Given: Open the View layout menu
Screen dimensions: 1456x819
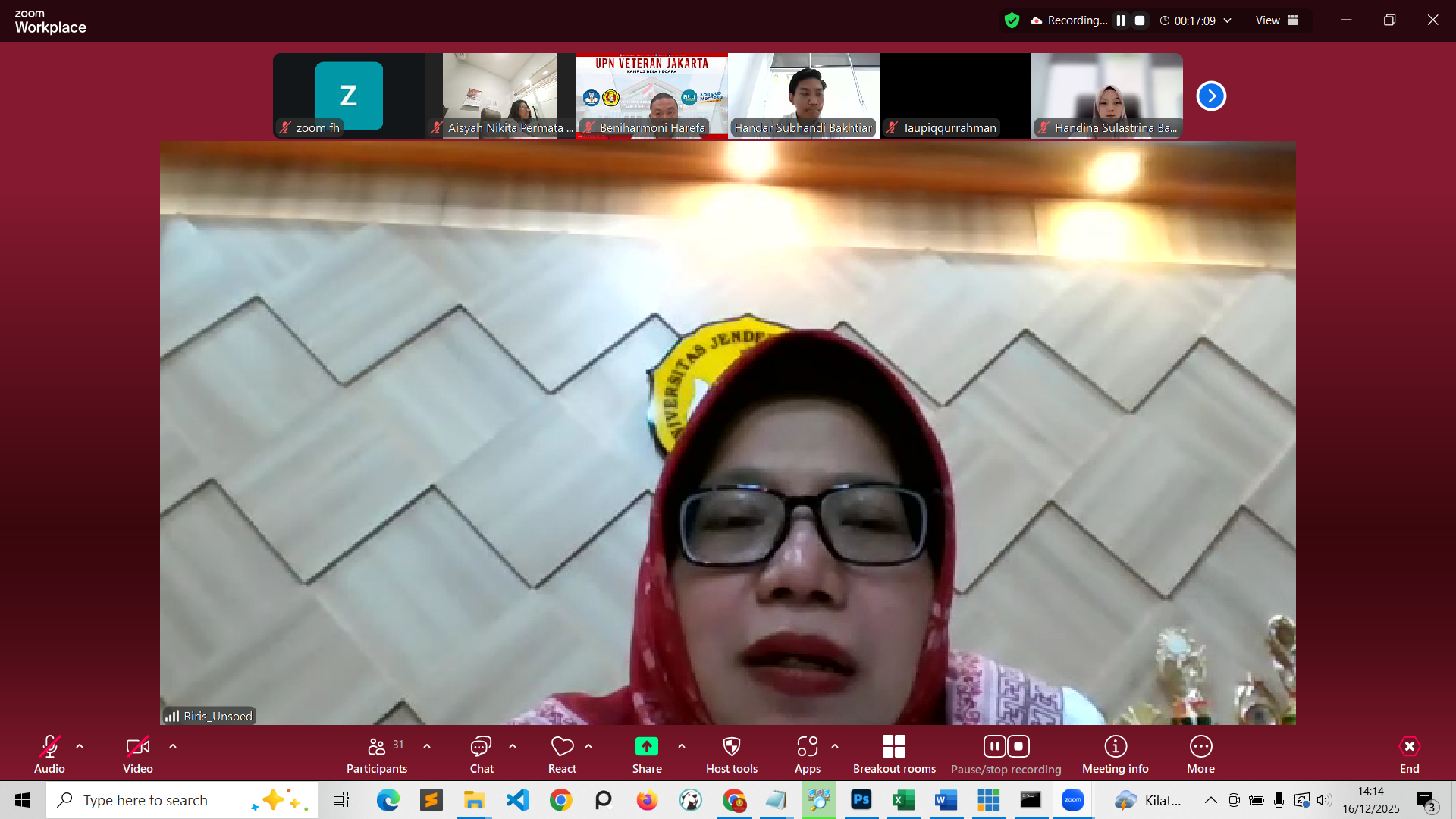Looking at the screenshot, I should (x=1276, y=20).
